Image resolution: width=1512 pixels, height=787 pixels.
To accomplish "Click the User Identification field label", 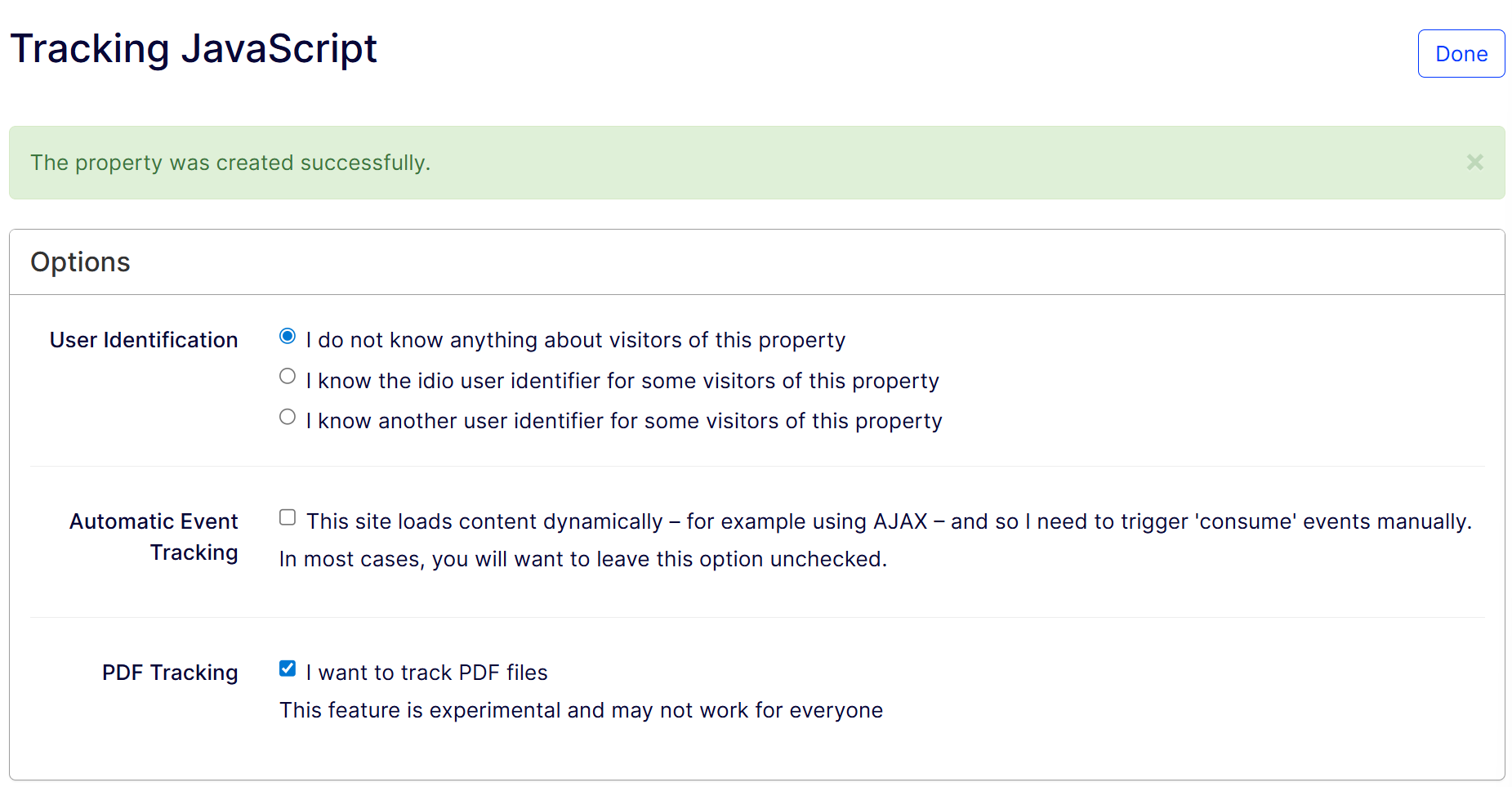I will [x=144, y=340].
